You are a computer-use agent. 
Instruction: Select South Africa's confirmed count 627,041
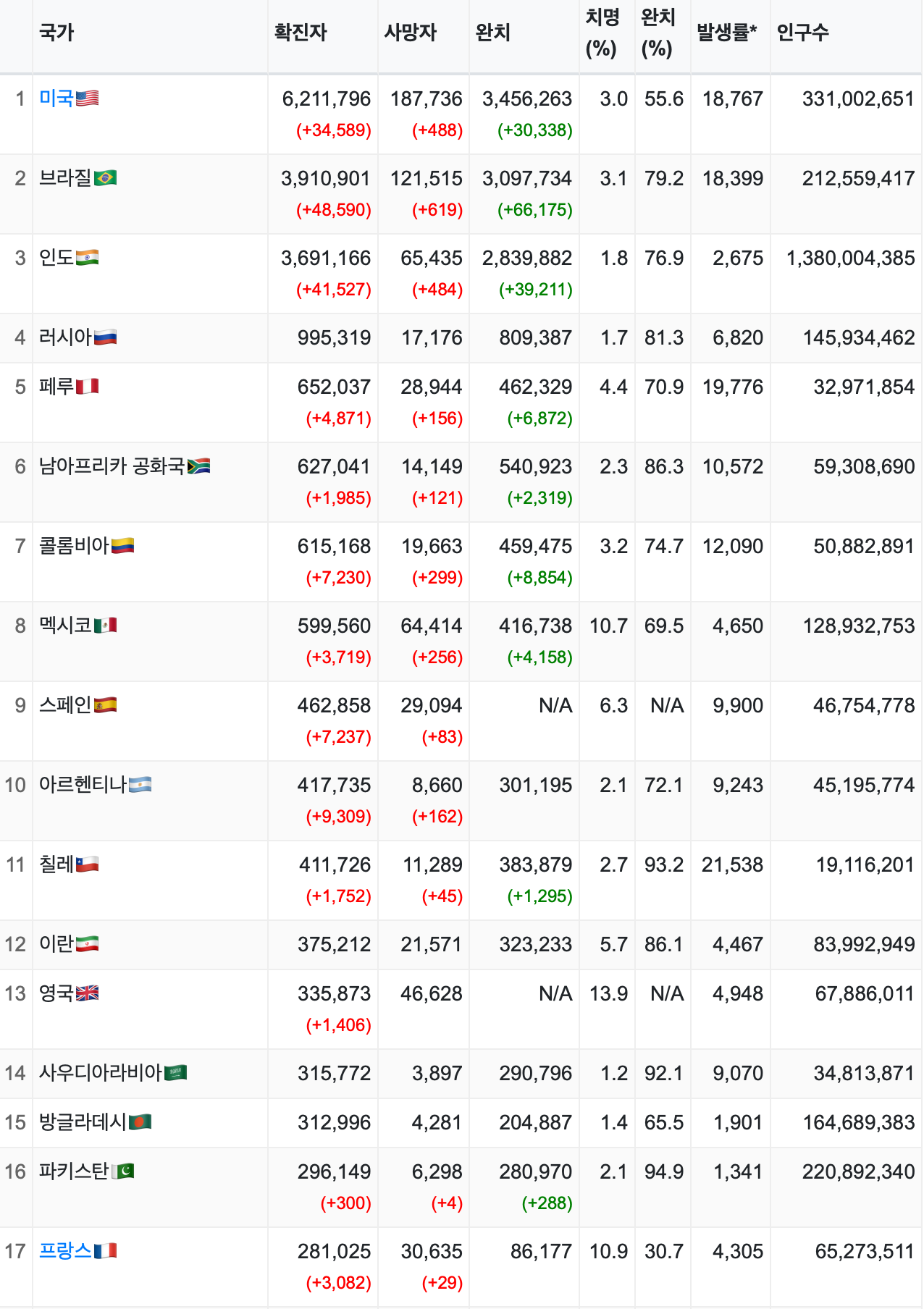334,466
